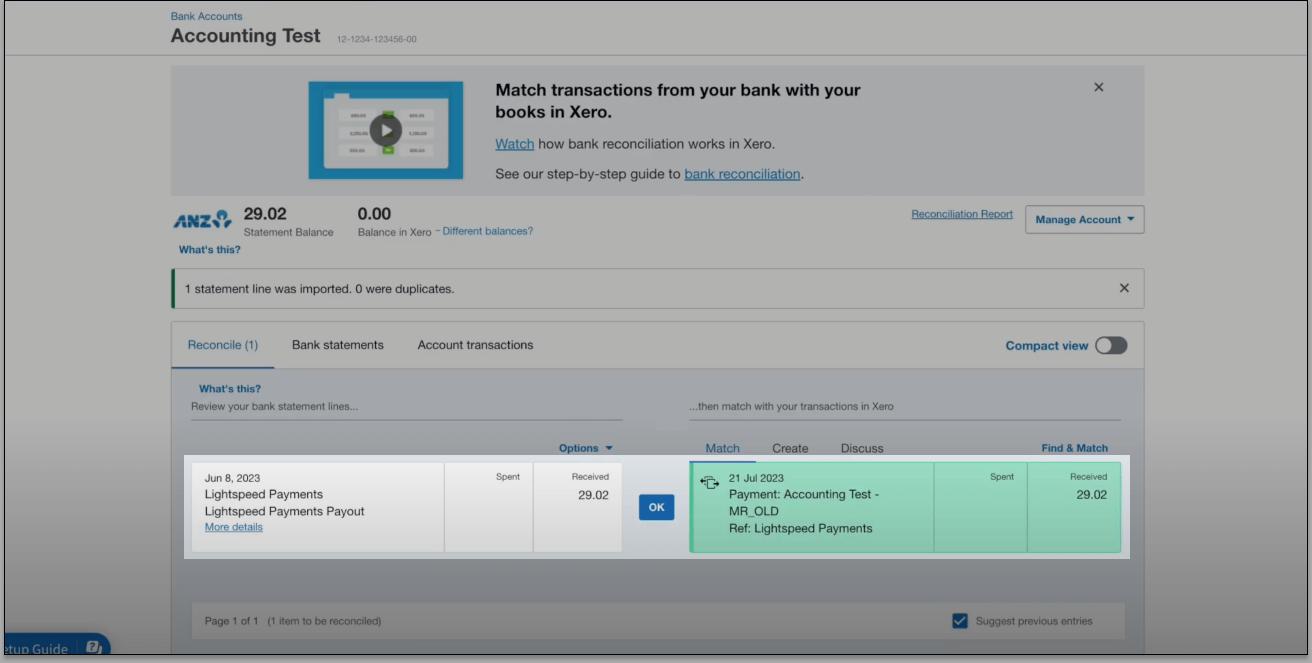Click the ANZ bank logo
The image size is (1312, 663).
point(203,220)
